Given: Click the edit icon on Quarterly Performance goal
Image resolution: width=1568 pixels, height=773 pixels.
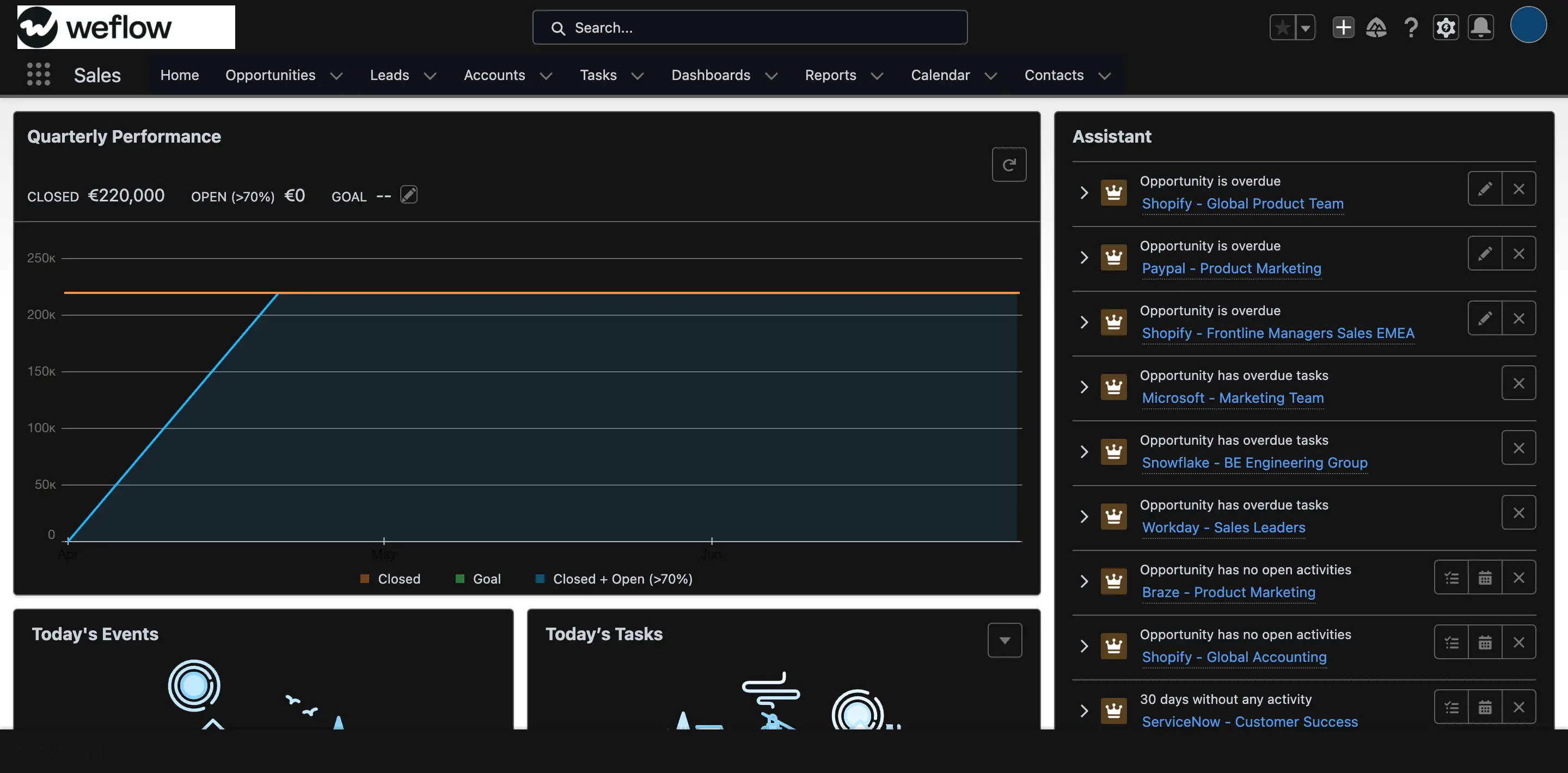Looking at the screenshot, I should (x=408, y=195).
